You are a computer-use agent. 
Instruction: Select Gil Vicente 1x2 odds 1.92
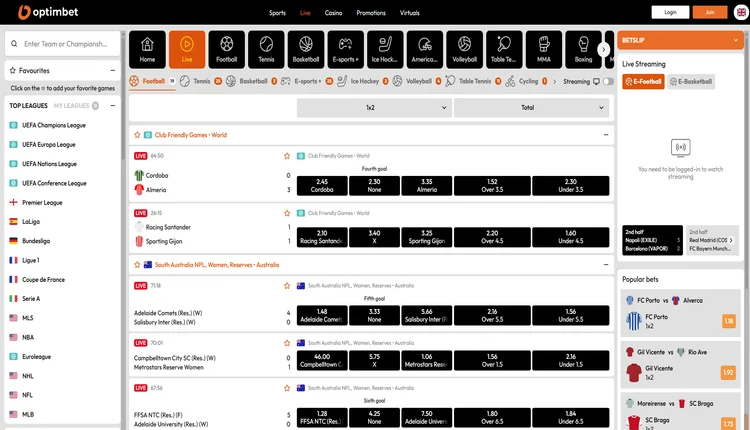click(728, 373)
